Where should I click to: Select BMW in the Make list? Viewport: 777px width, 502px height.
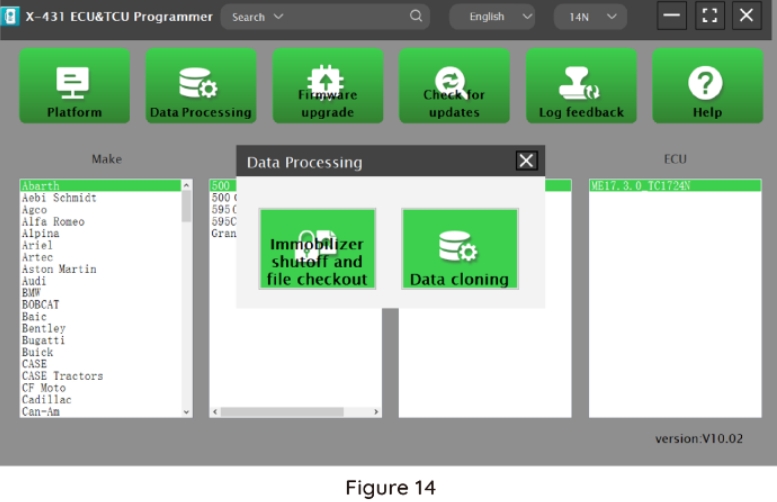100,293
